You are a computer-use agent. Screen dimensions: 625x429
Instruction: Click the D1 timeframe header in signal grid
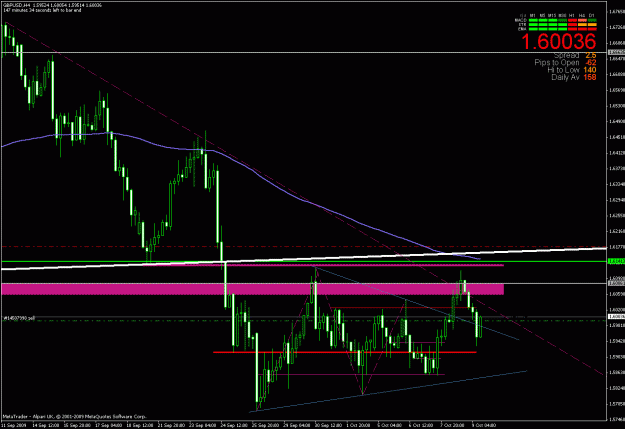pos(592,16)
